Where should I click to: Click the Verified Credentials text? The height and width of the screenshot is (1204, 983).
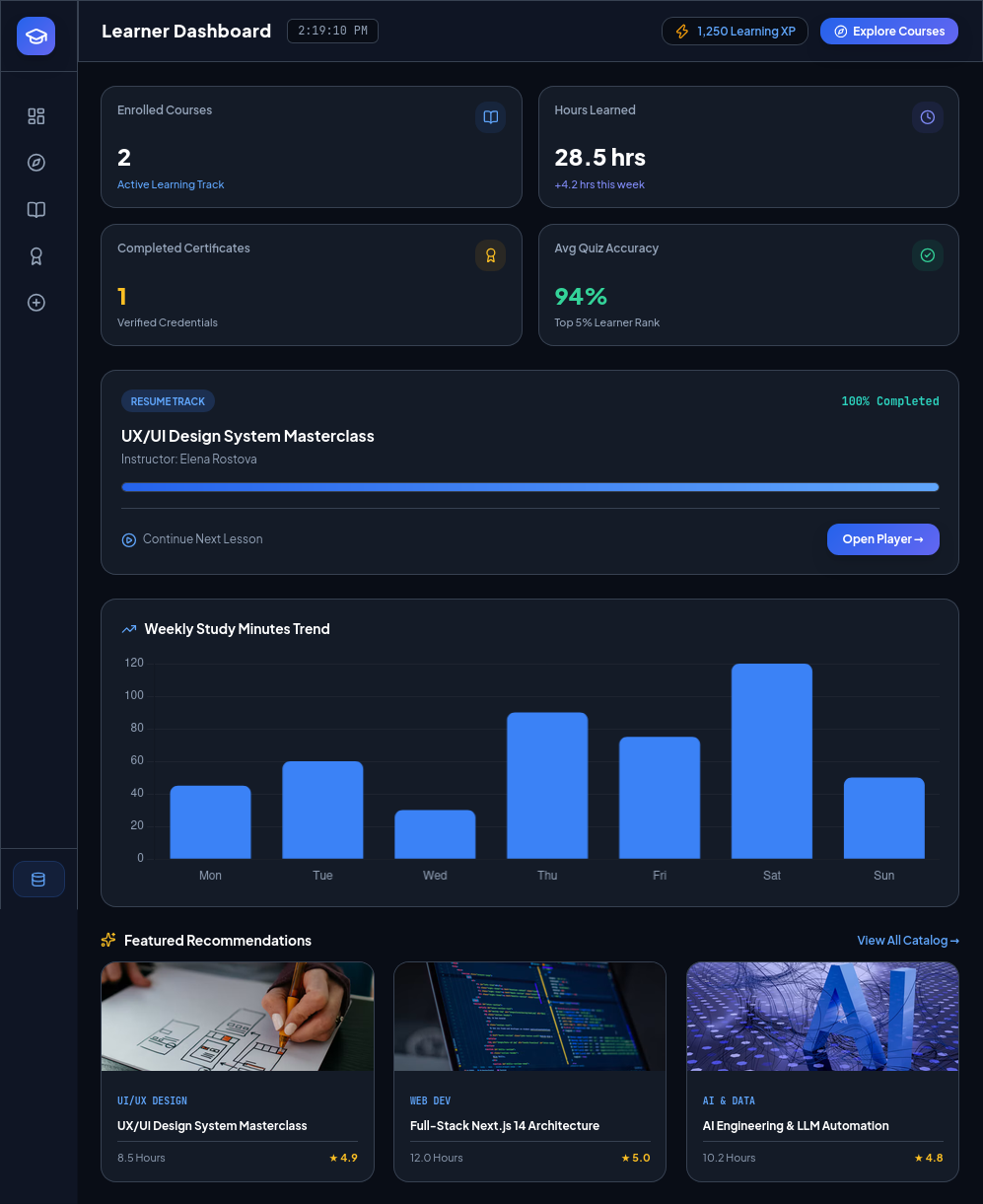click(168, 322)
